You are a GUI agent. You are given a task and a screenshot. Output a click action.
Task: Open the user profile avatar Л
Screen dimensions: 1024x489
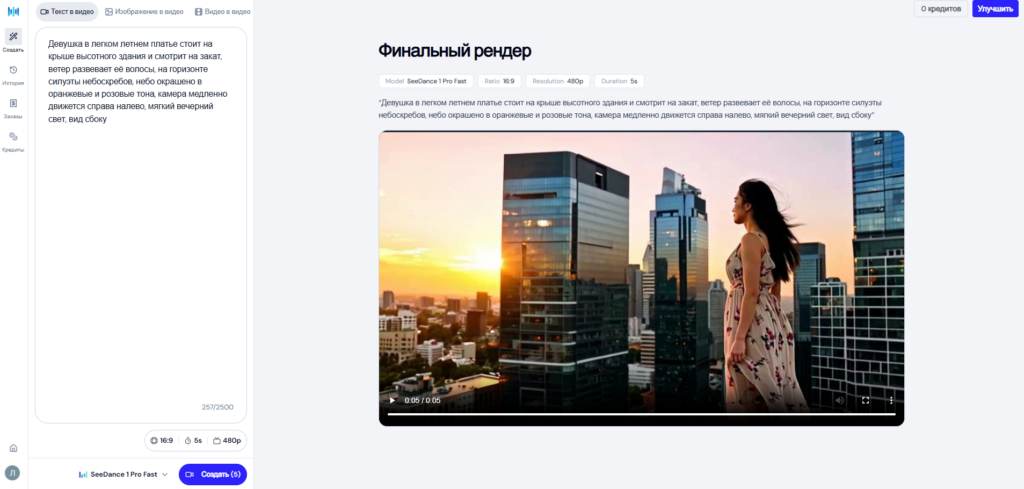tap(12, 473)
